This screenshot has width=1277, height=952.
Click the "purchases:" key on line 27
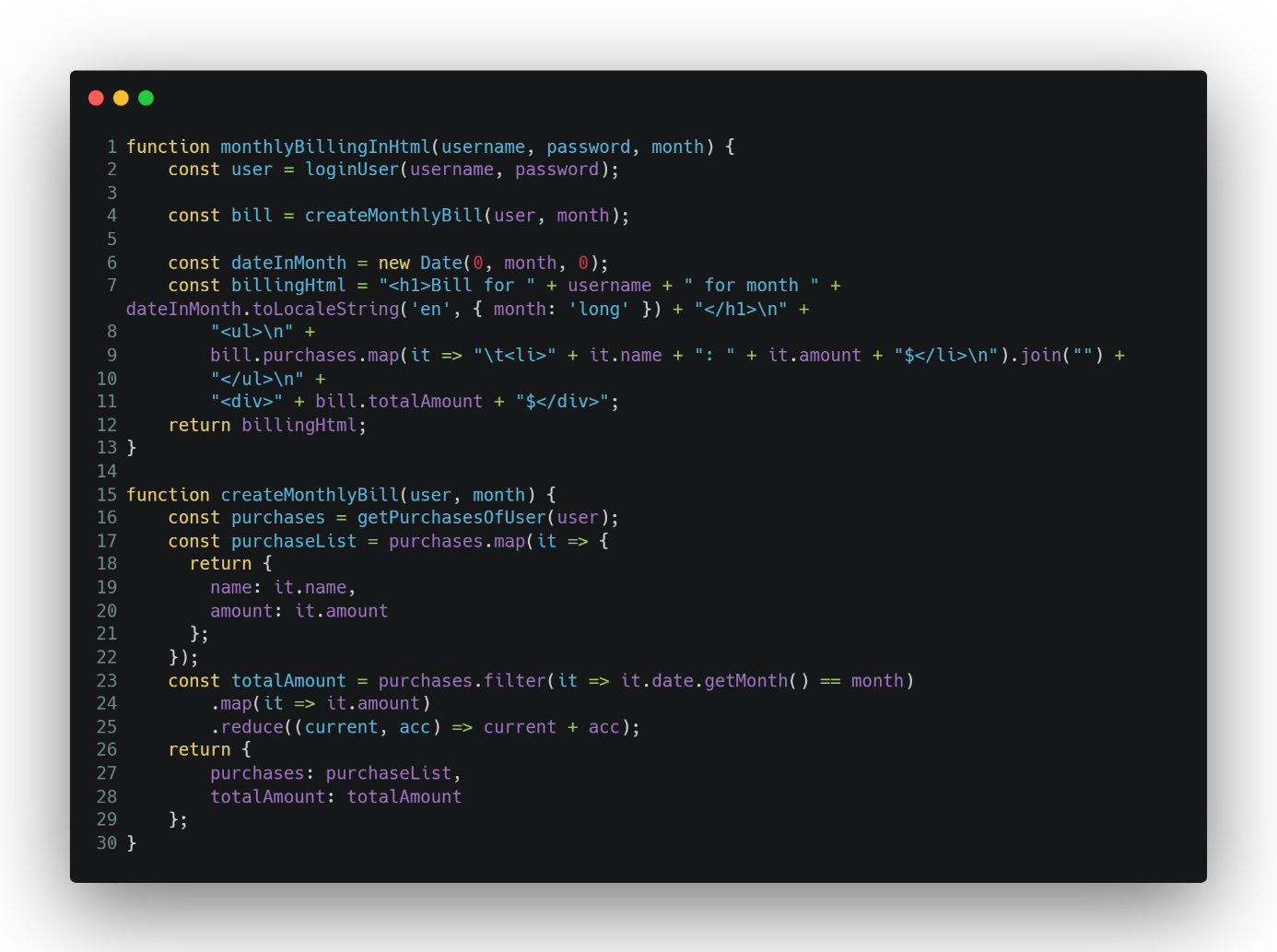tap(263, 774)
